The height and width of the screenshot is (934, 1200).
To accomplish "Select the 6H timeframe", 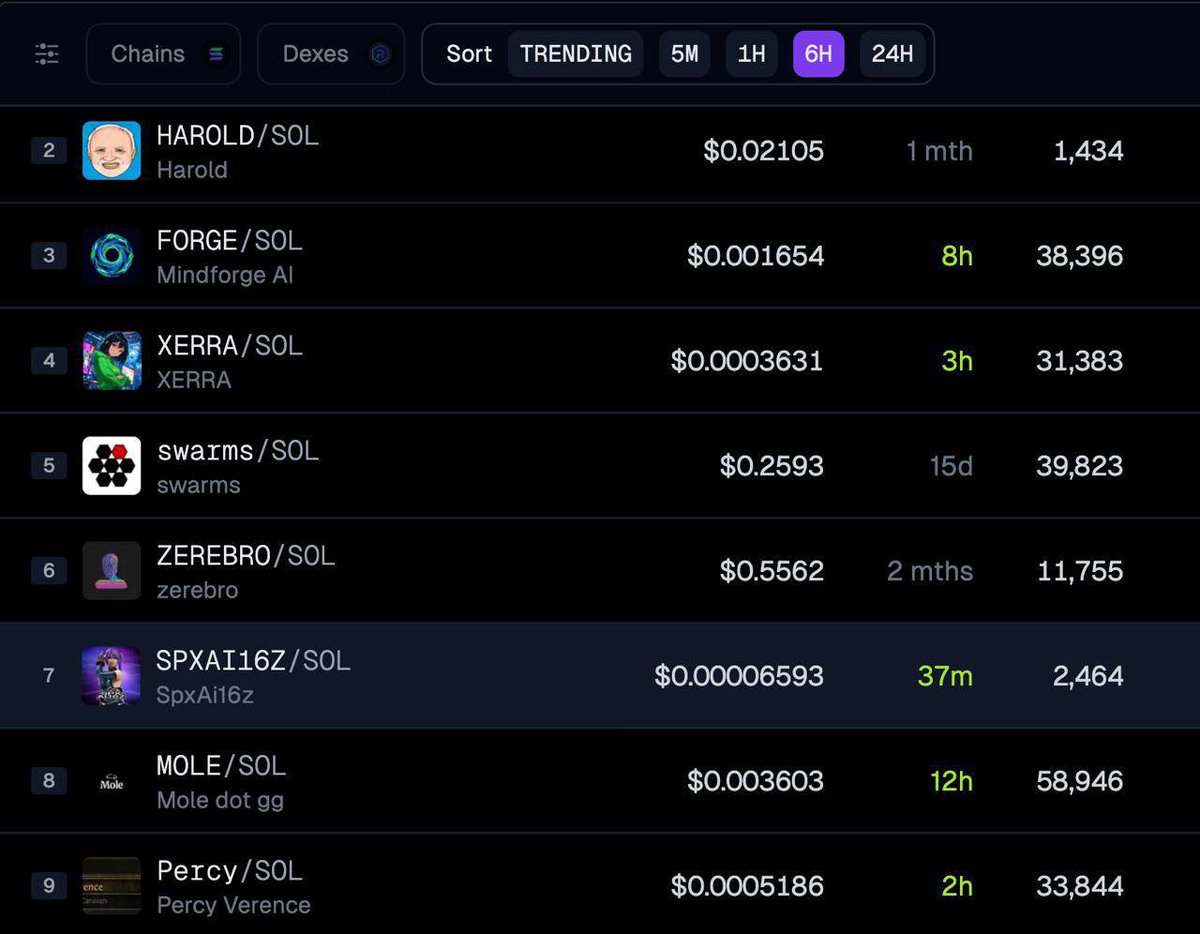I will (818, 54).
